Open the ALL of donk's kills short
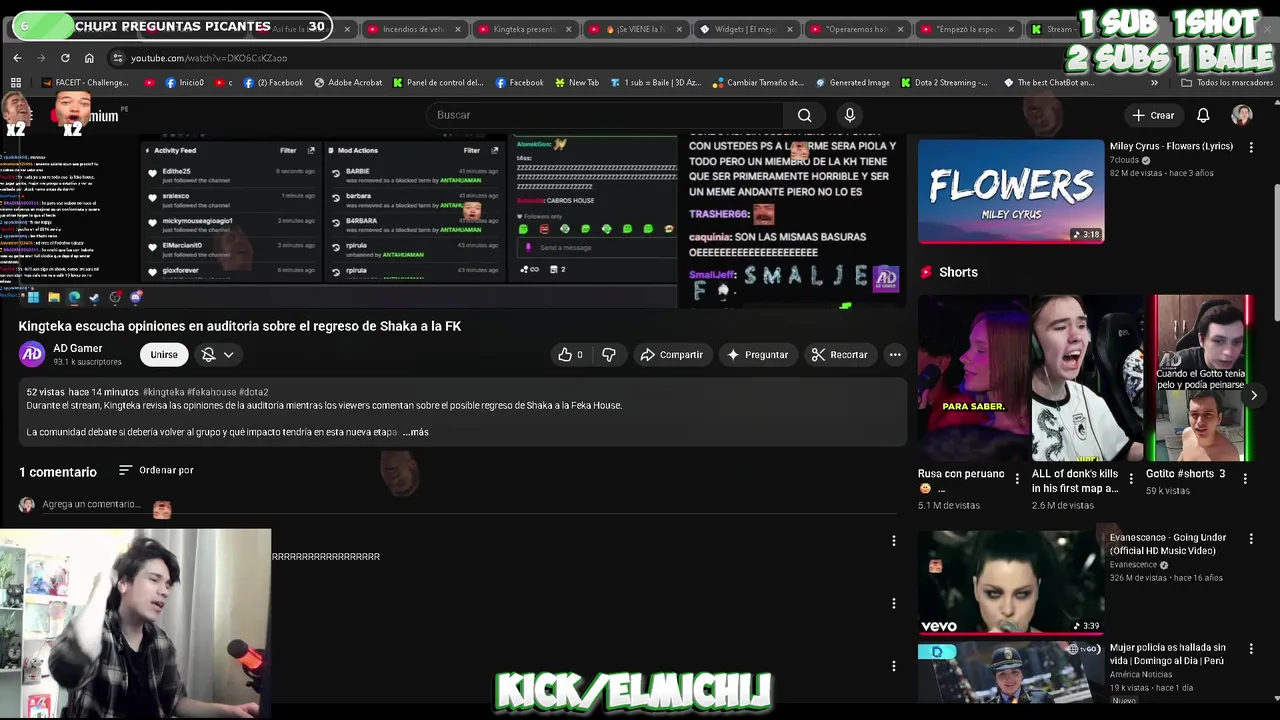 [1087, 378]
